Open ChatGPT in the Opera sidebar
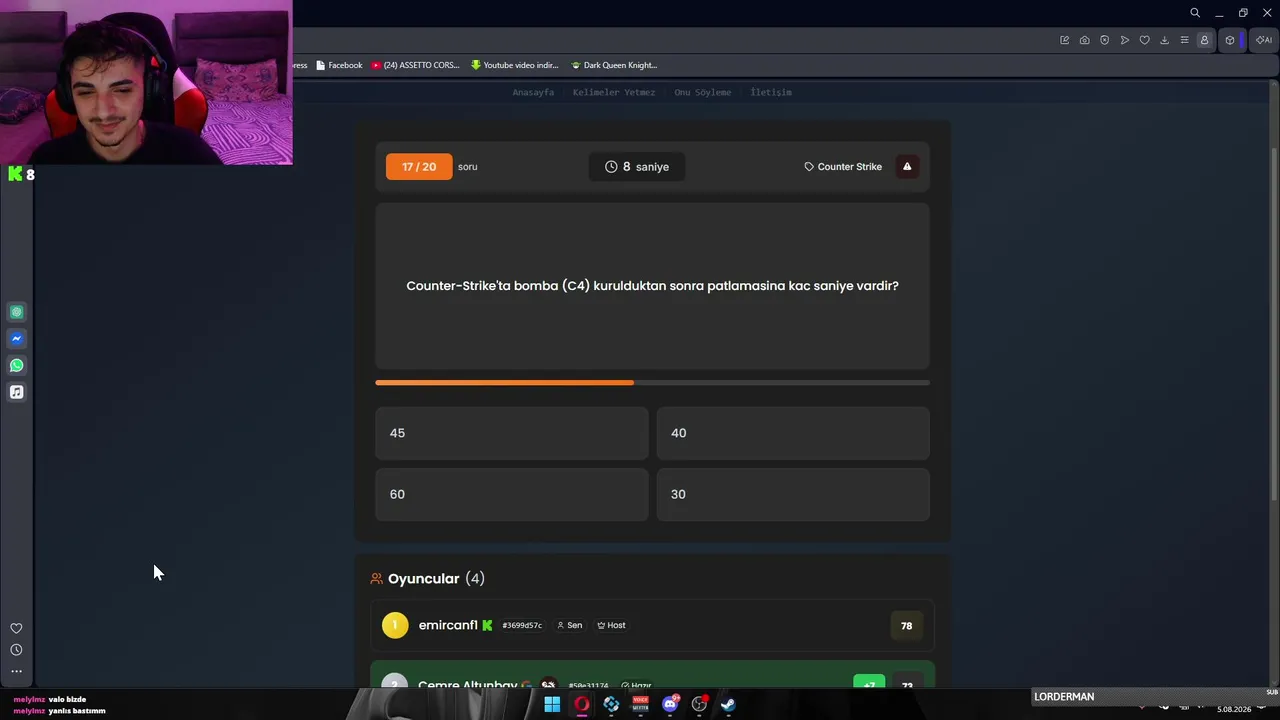 (x=16, y=312)
